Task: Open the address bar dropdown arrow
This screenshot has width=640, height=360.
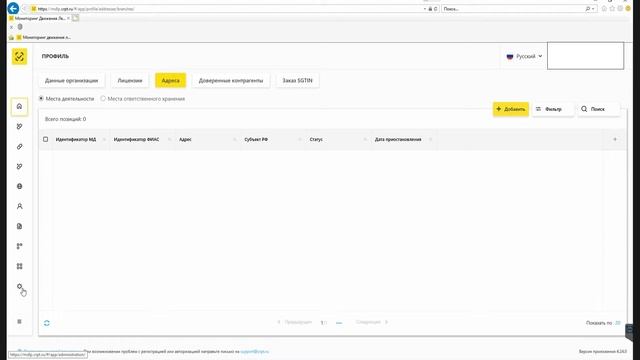Action: point(425,9)
